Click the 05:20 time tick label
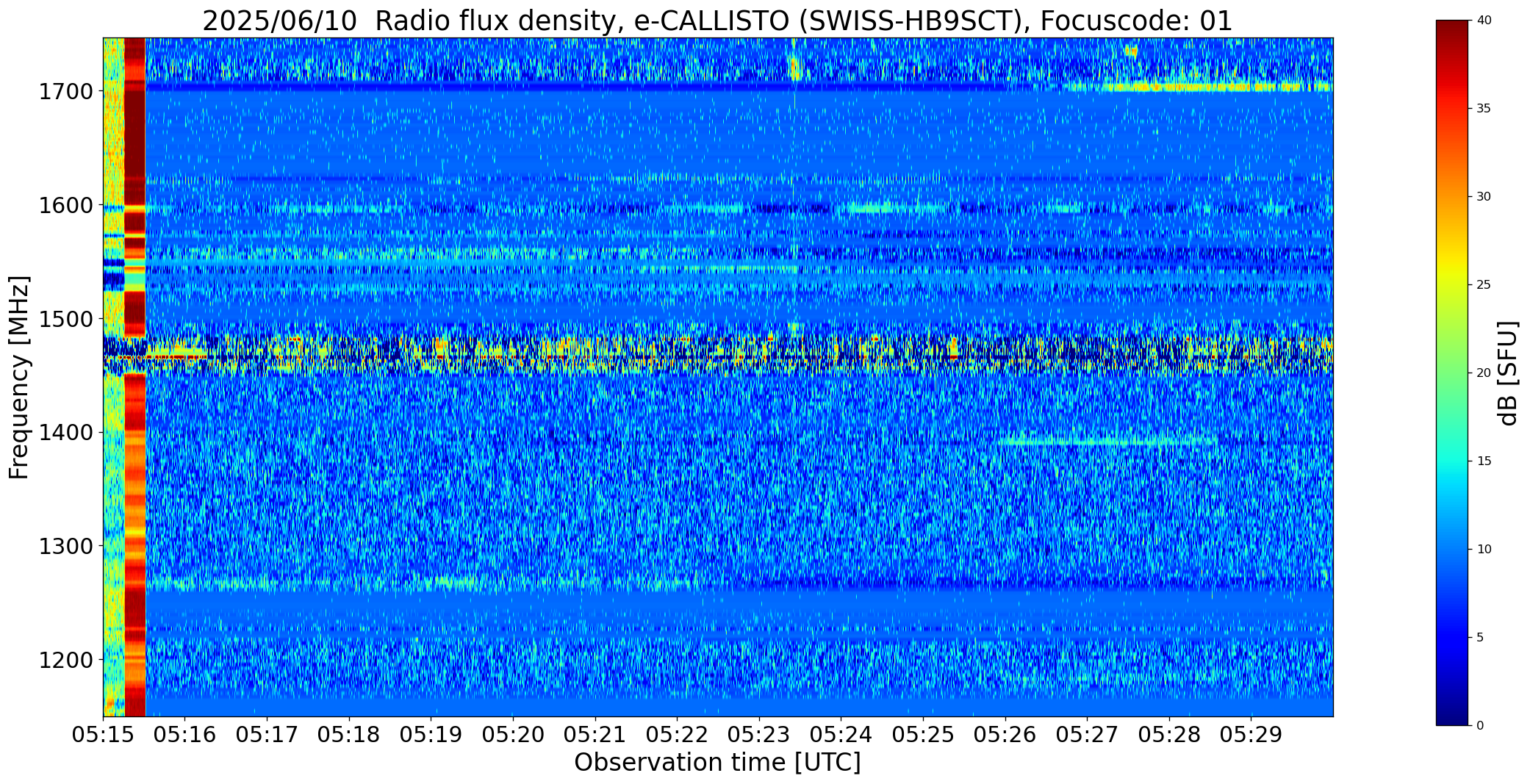 (513, 735)
